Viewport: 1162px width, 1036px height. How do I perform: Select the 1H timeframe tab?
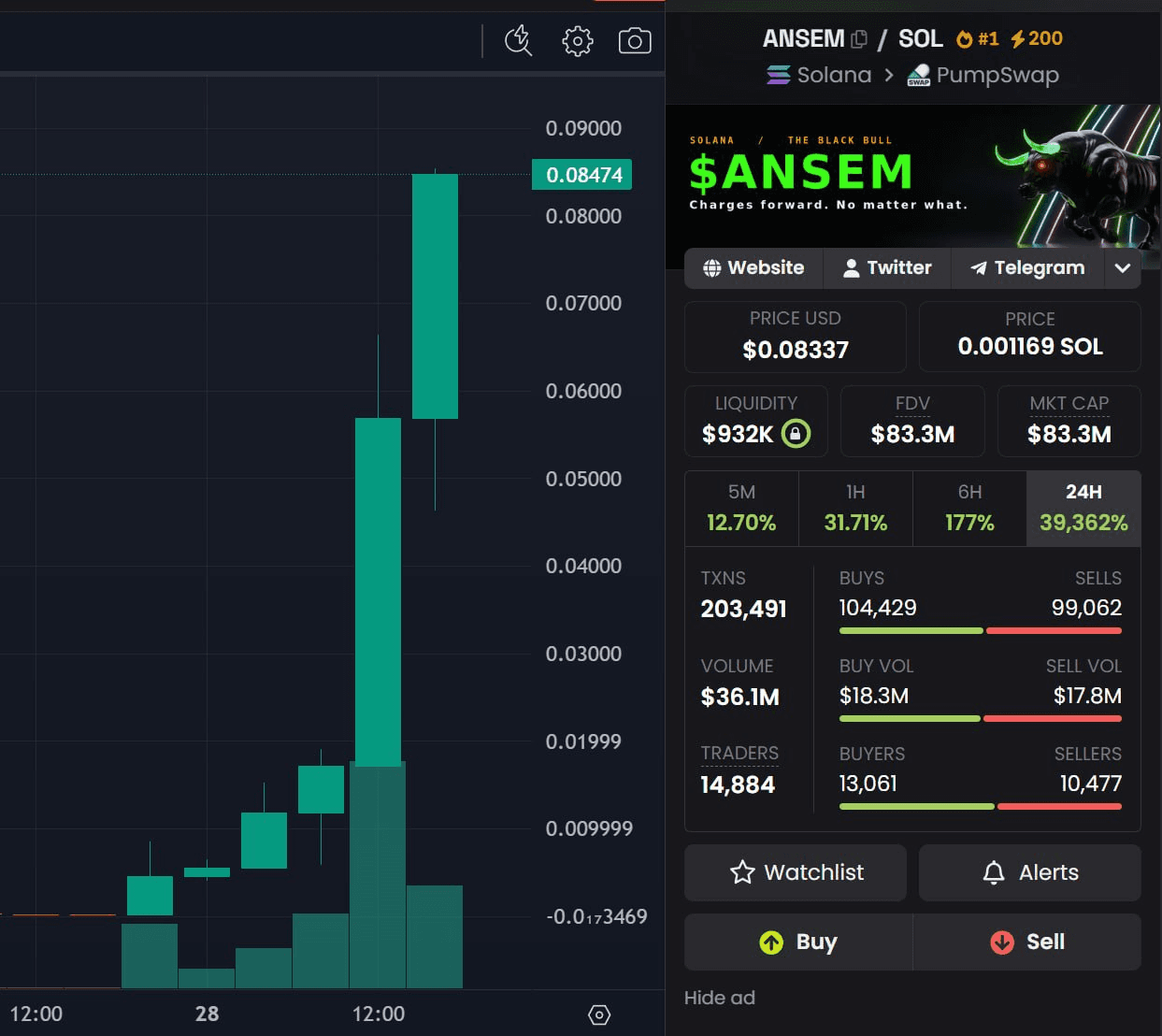tap(855, 509)
